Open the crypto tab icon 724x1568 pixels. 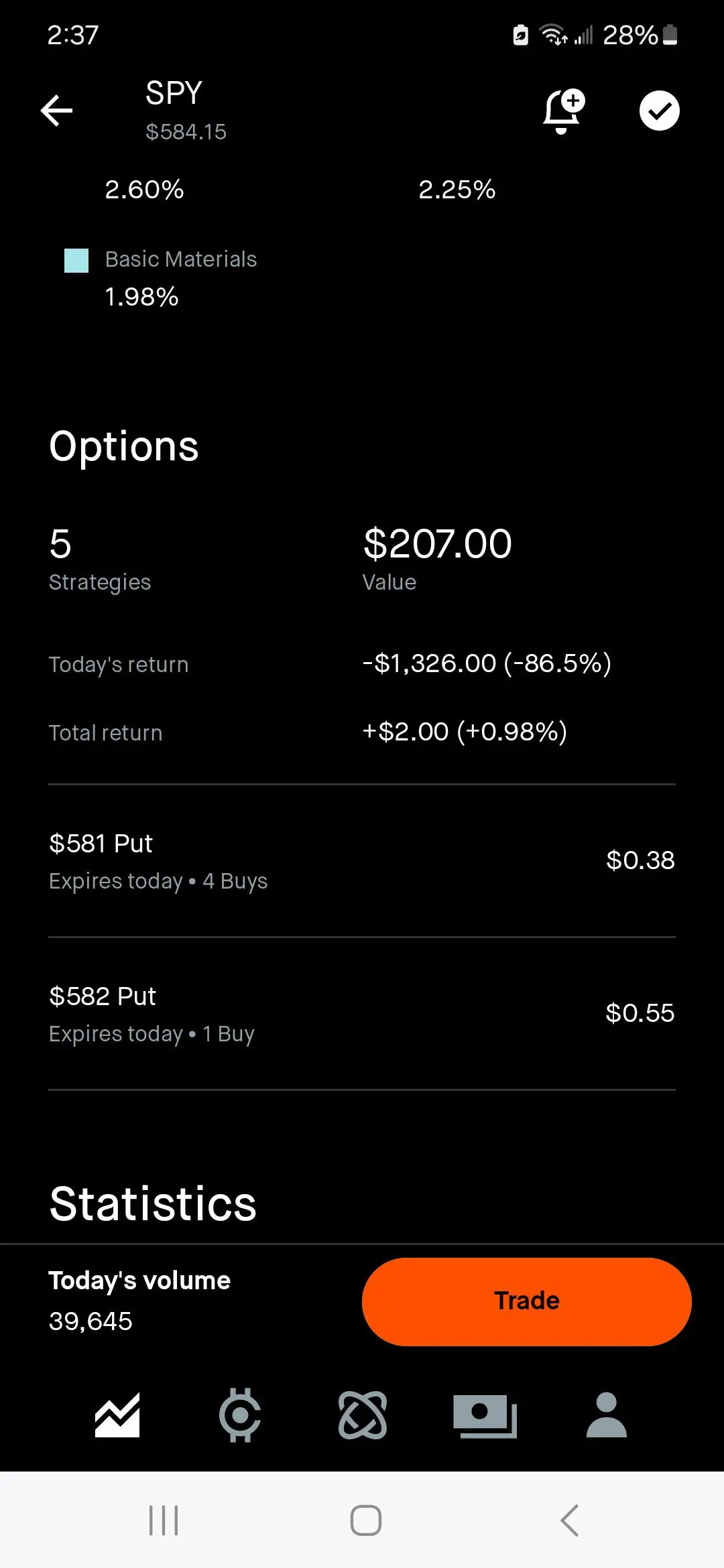[240, 1415]
